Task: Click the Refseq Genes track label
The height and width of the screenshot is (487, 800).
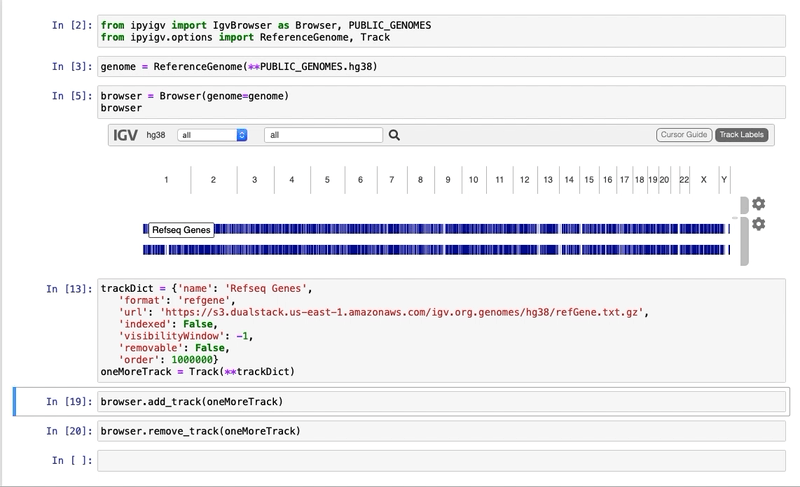Action: [181, 230]
